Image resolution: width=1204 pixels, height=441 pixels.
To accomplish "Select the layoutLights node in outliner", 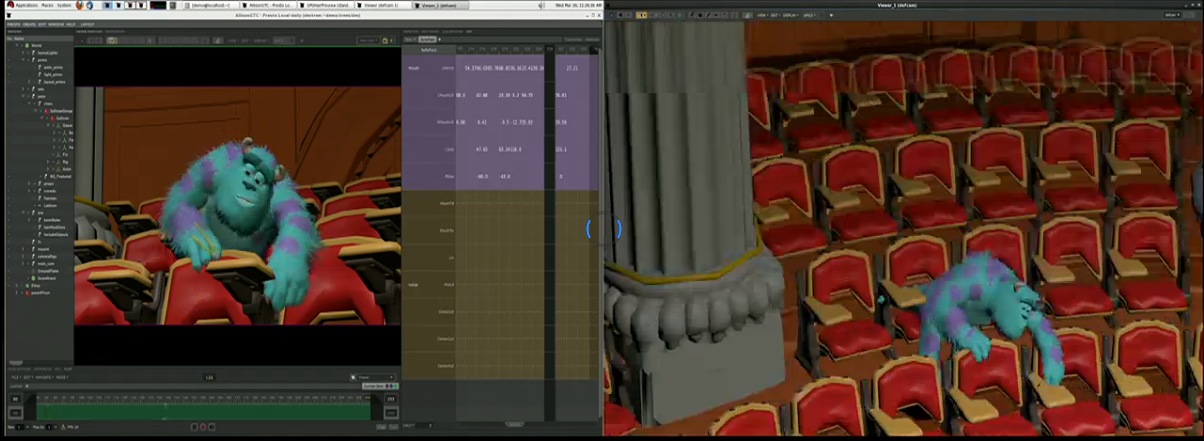I will (47, 53).
